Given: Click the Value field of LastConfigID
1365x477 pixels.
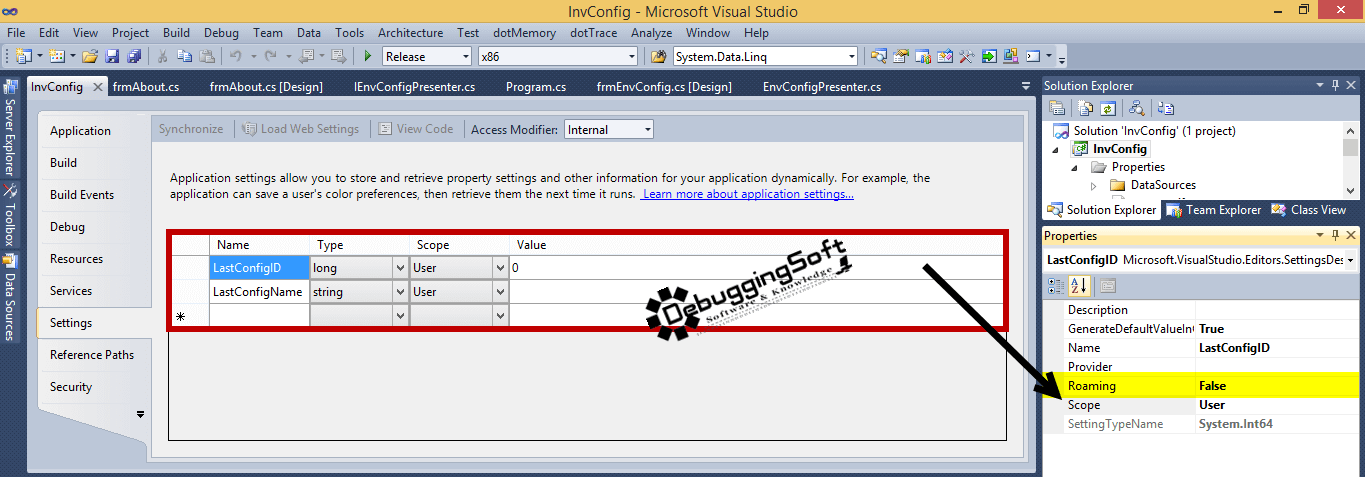Looking at the screenshot, I should click(x=756, y=268).
